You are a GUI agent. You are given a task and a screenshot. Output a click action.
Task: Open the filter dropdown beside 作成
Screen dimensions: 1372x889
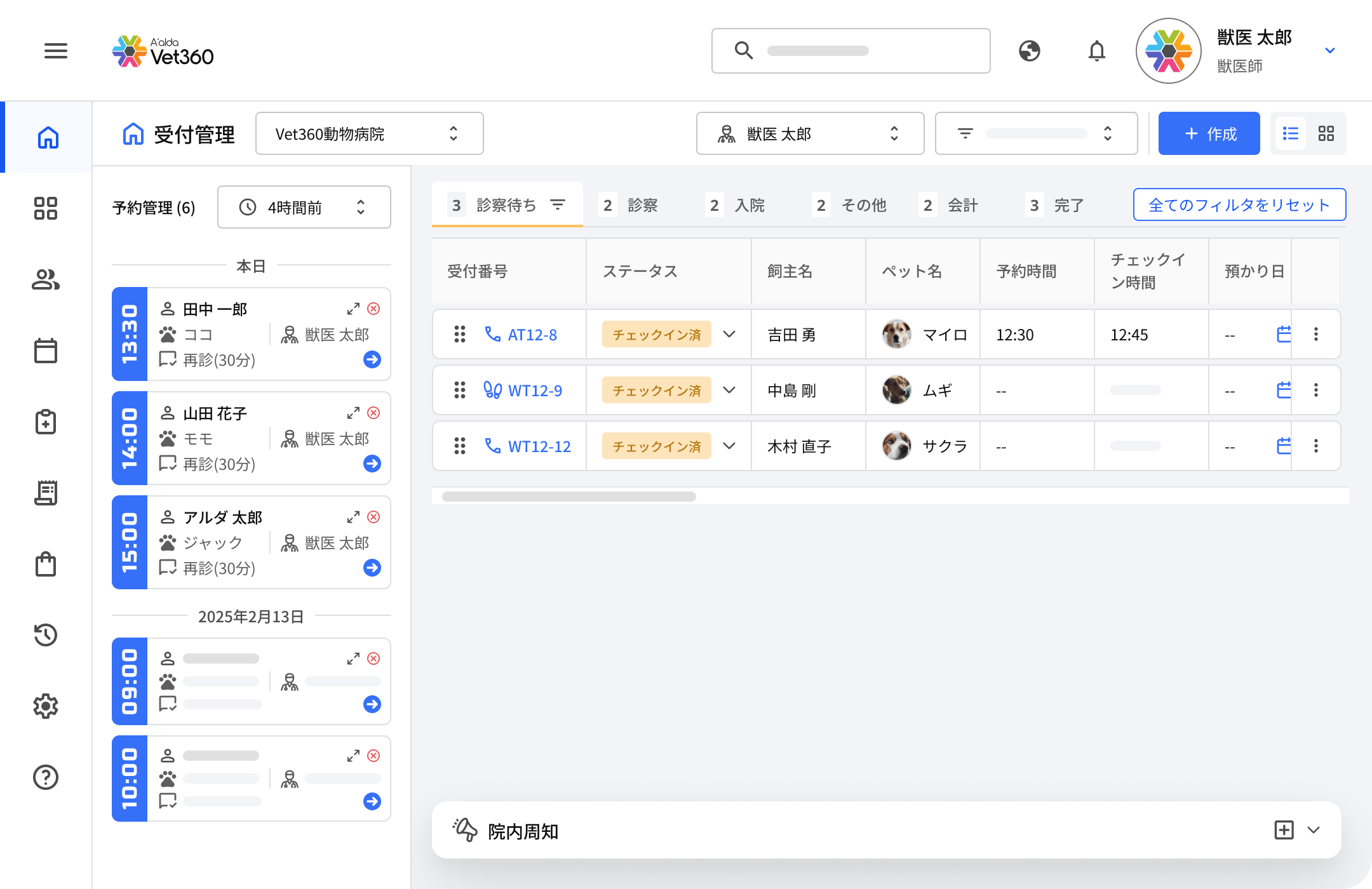pyautogui.click(x=1037, y=133)
